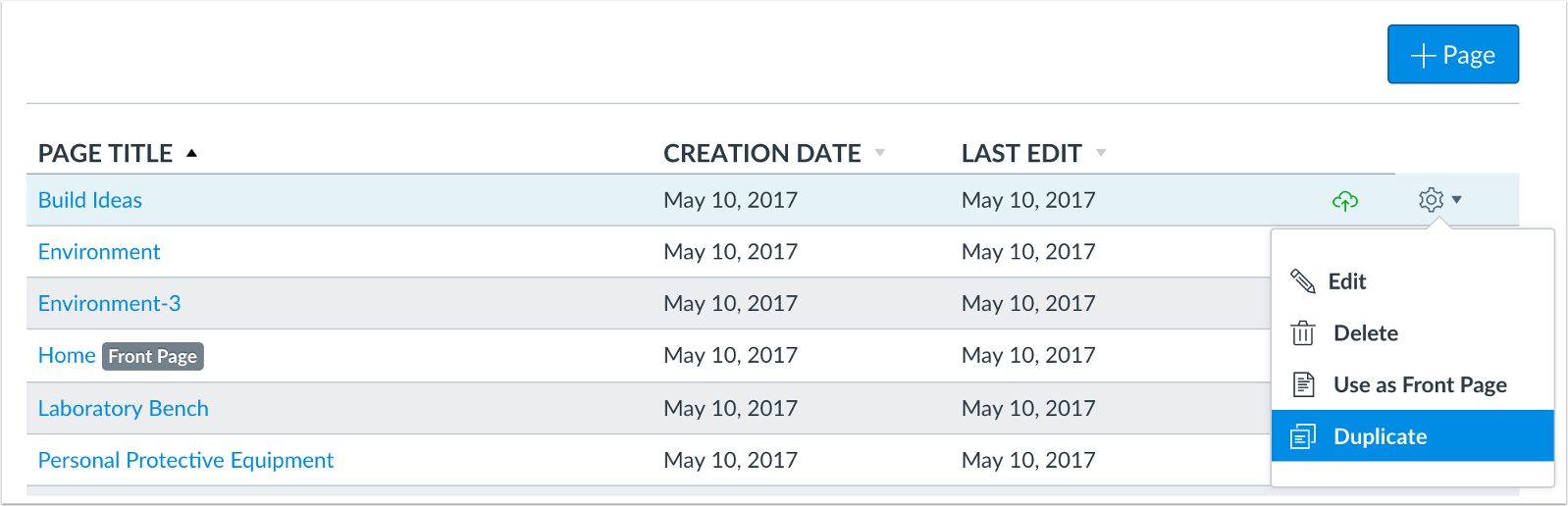
Task: Select Use as Front Page option
Action: (x=1412, y=384)
